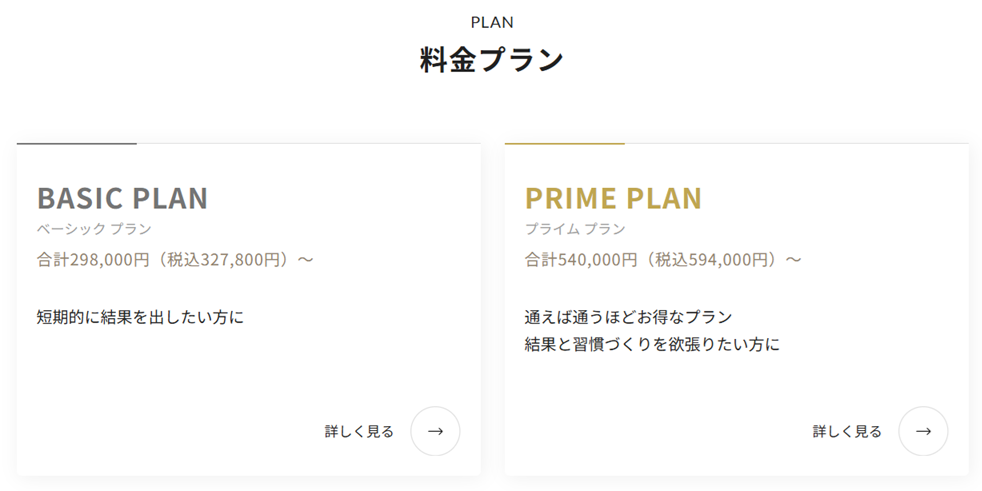The height and width of the screenshot is (491, 982).
Task: Click the 合計540,000円 price text
Action: 581,259
